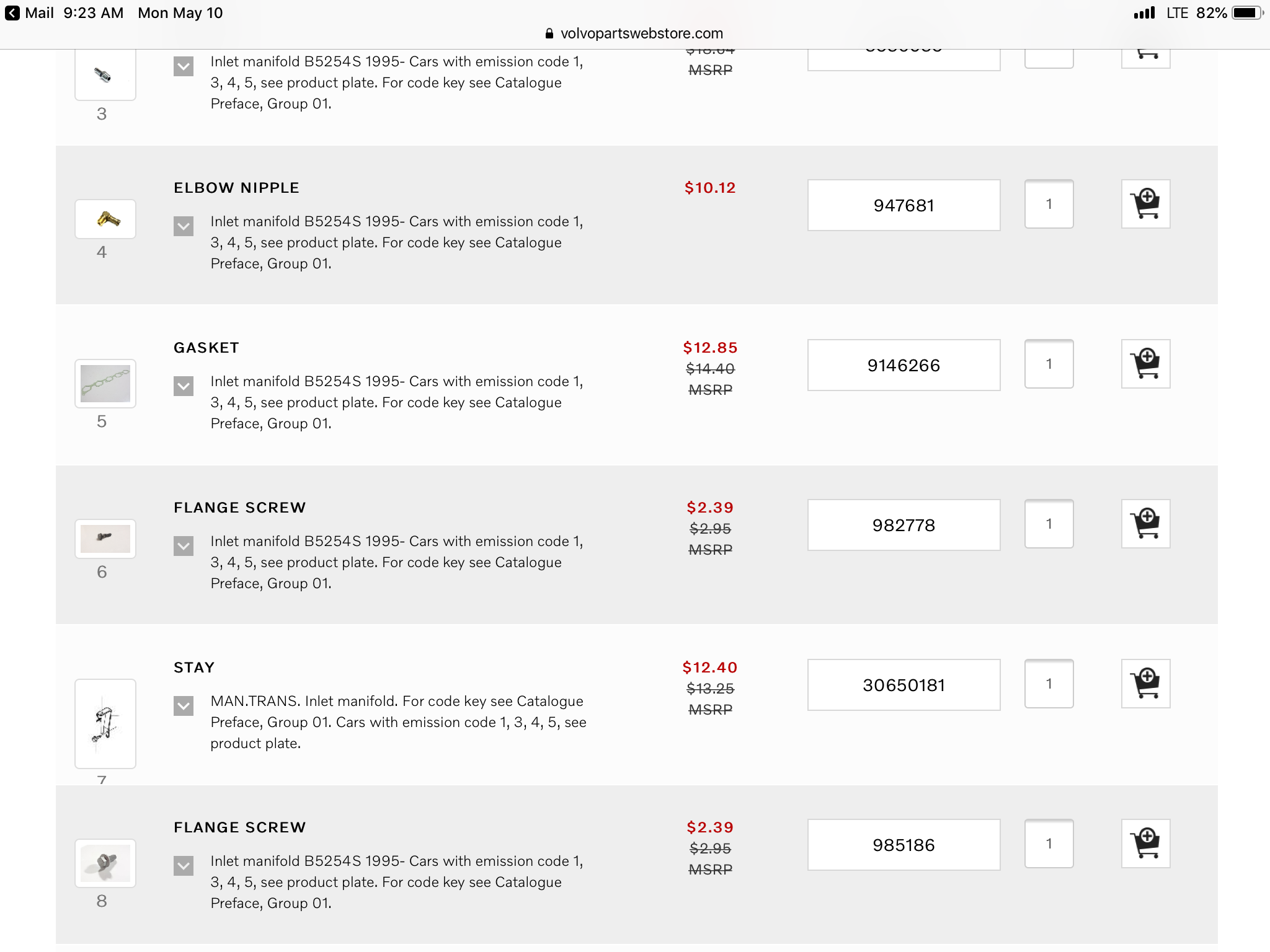Add Flange Screw 982778 to cart
This screenshot has height=952, width=1270.
click(x=1145, y=524)
